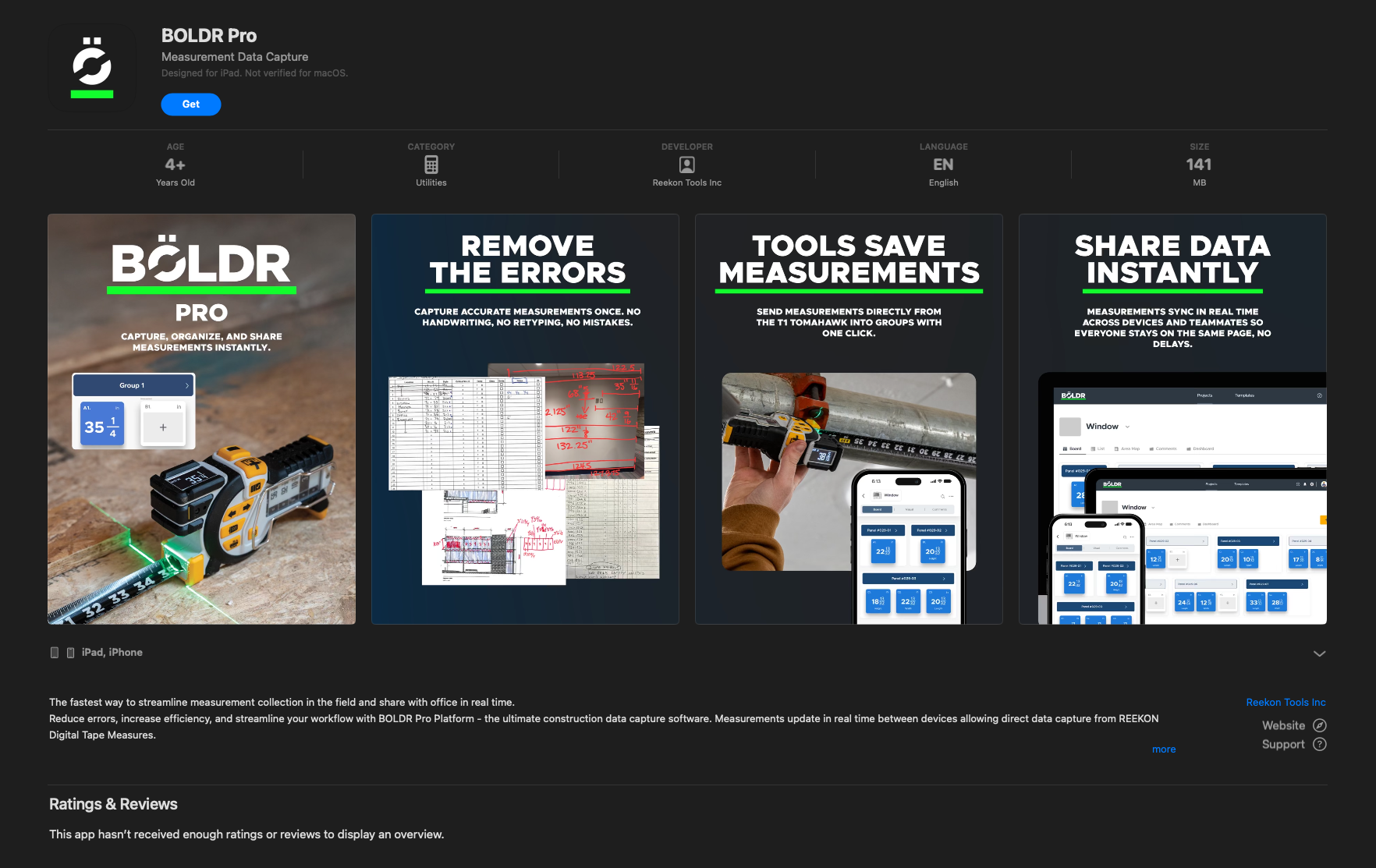Click the BOLDR Pro app icon
The image size is (1376, 868).
tap(92, 67)
